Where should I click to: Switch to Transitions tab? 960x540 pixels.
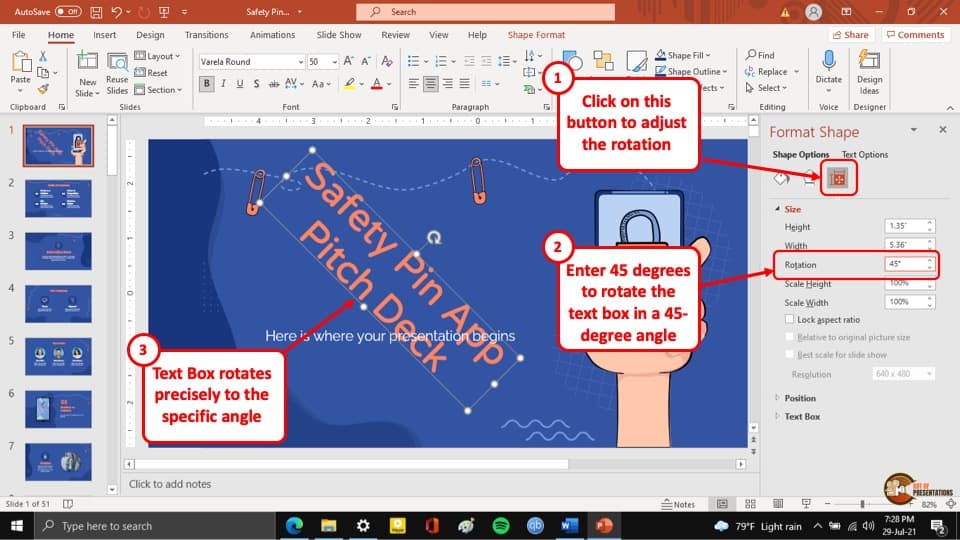pyautogui.click(x=206, y=35)
